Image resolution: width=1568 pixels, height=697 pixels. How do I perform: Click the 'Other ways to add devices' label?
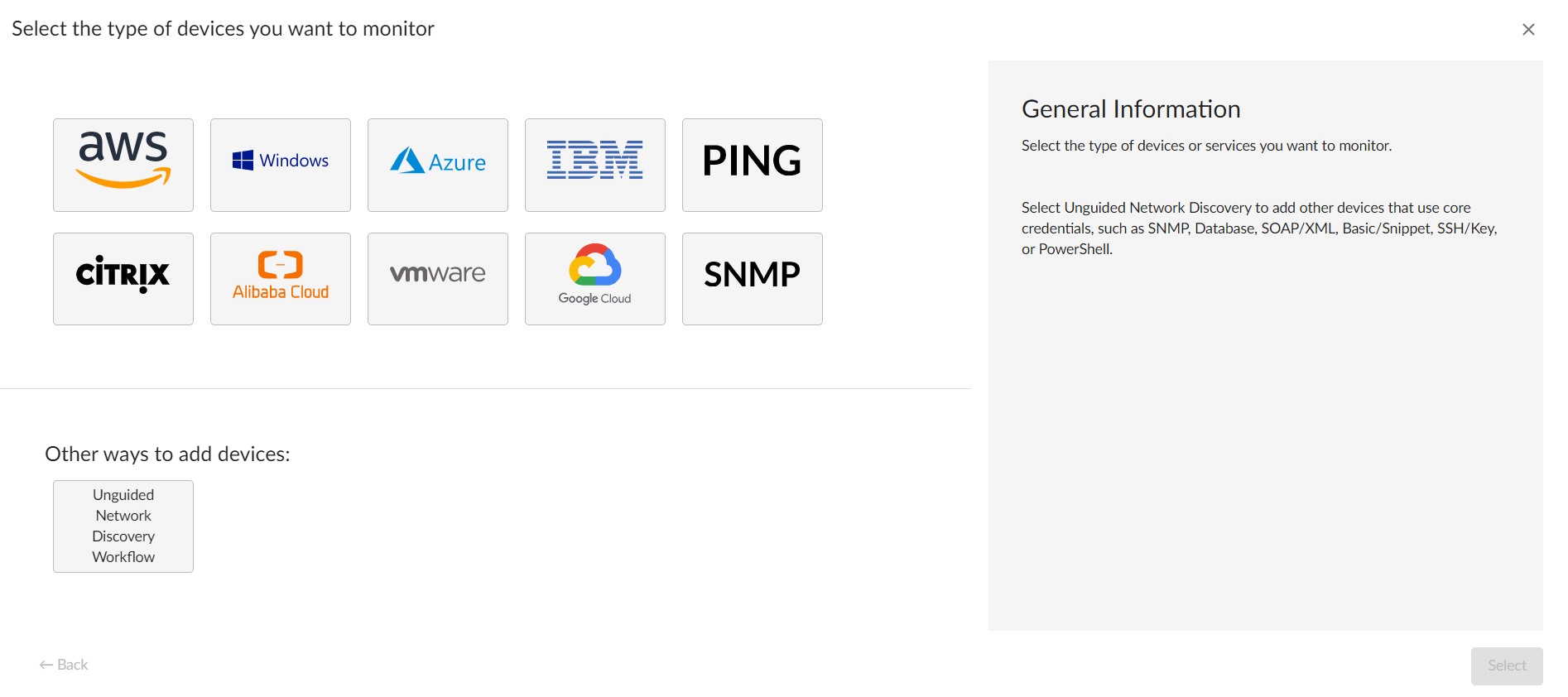click(x=167, y=454)
